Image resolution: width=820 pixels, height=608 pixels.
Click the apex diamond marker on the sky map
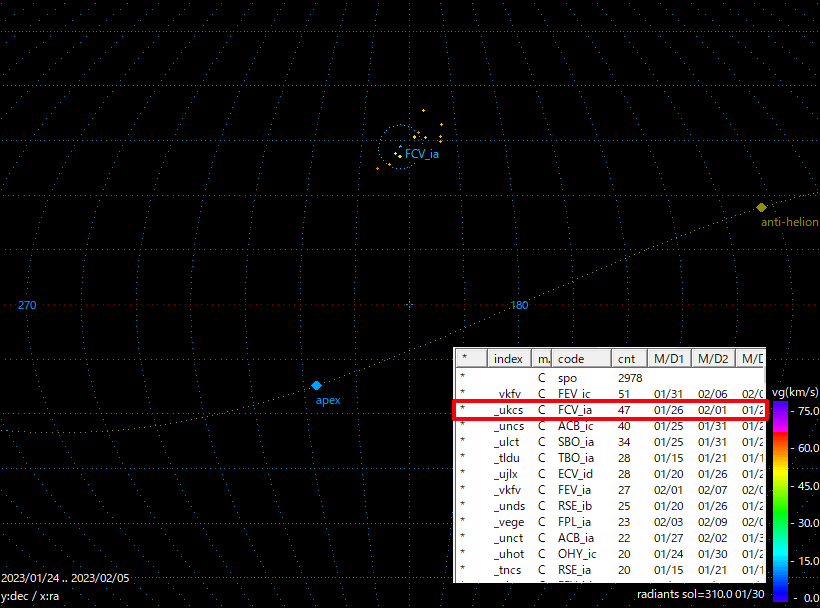[x=317, y=385]
